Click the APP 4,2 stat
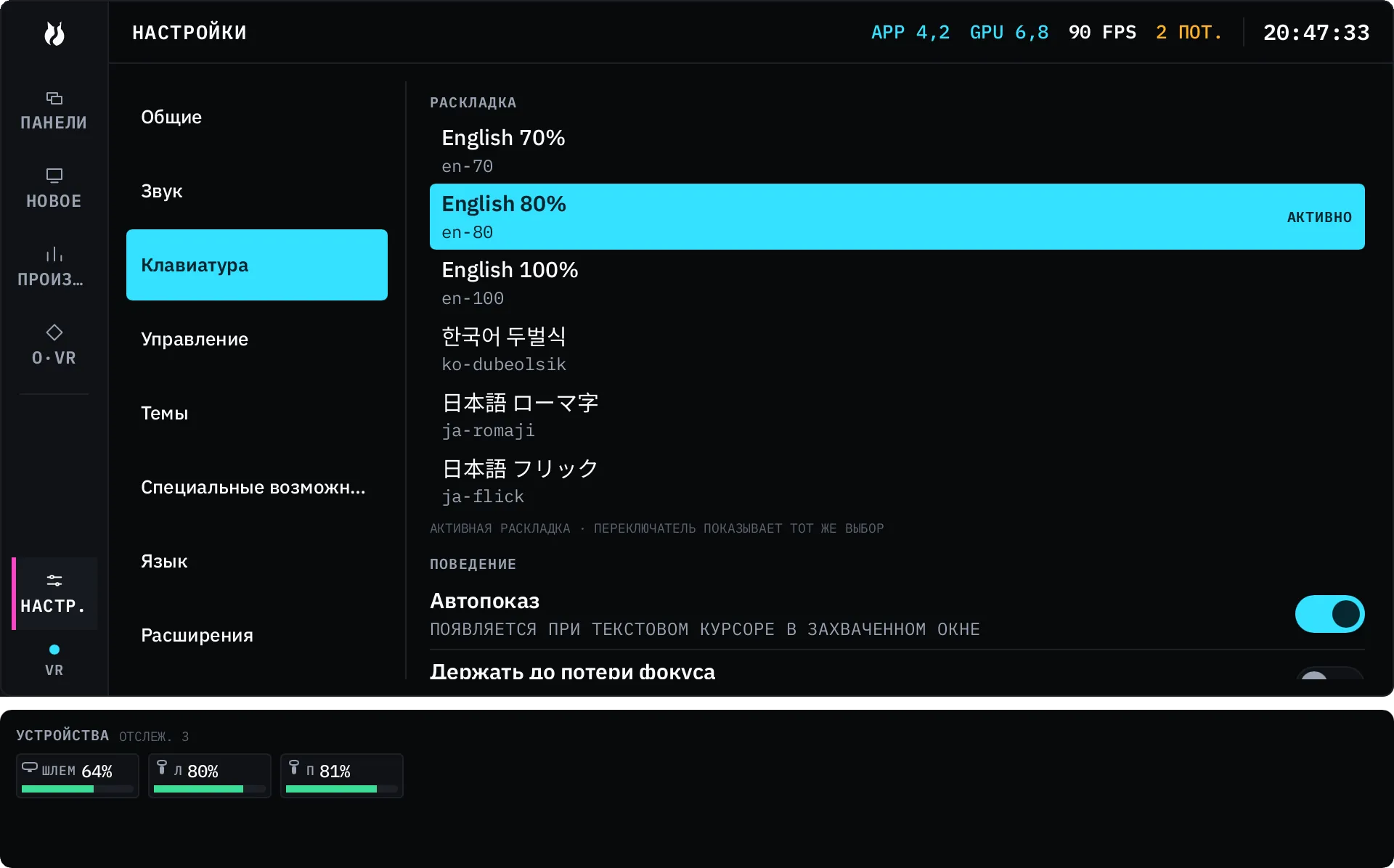This screenshot has height=868, width=1394. coord(910,33)
